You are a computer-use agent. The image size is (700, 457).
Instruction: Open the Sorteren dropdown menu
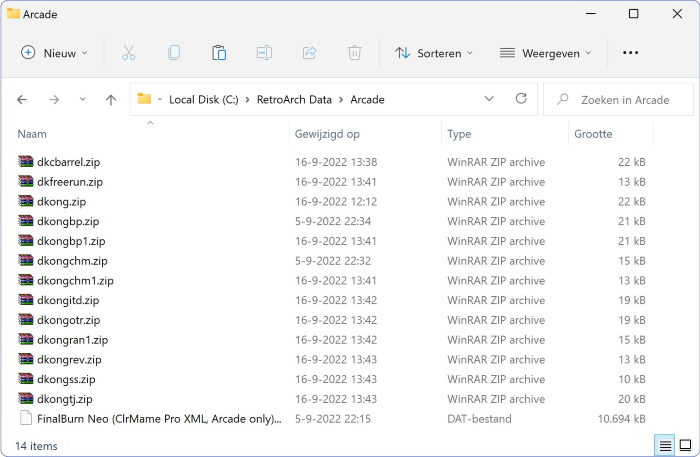434,53
